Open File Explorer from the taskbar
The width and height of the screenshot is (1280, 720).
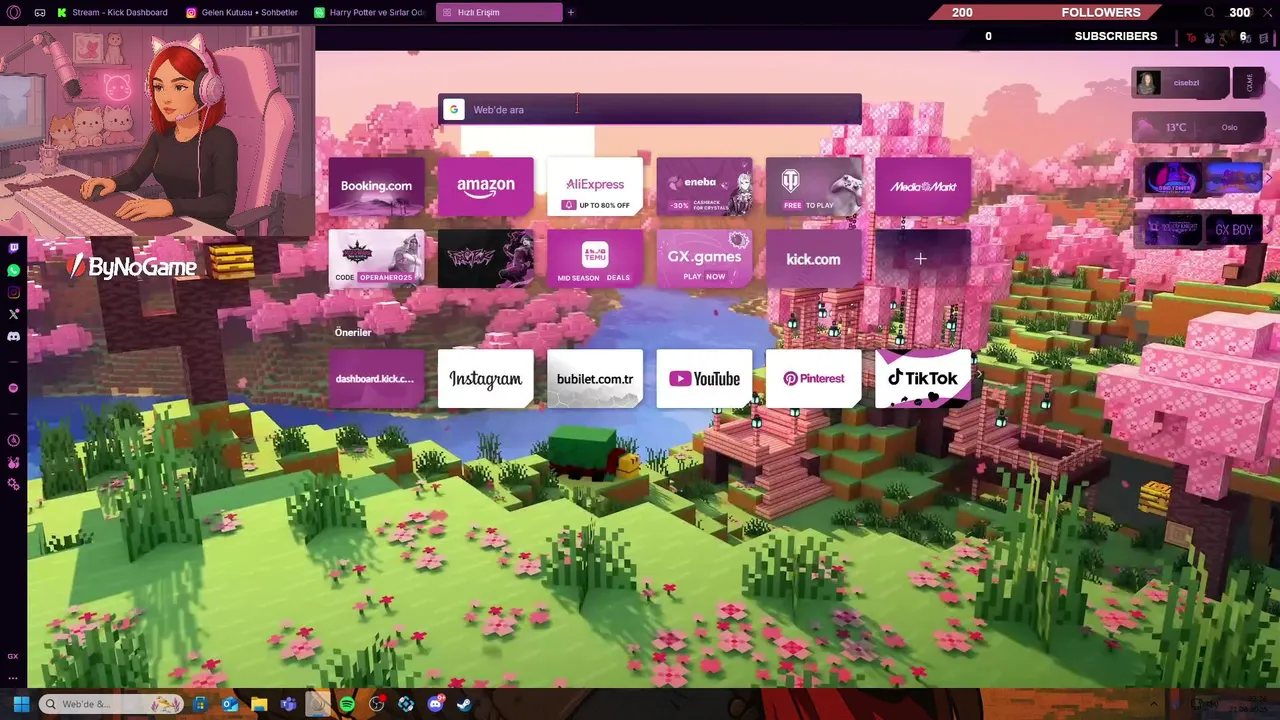pyautogui.click(x=259, y=704)
